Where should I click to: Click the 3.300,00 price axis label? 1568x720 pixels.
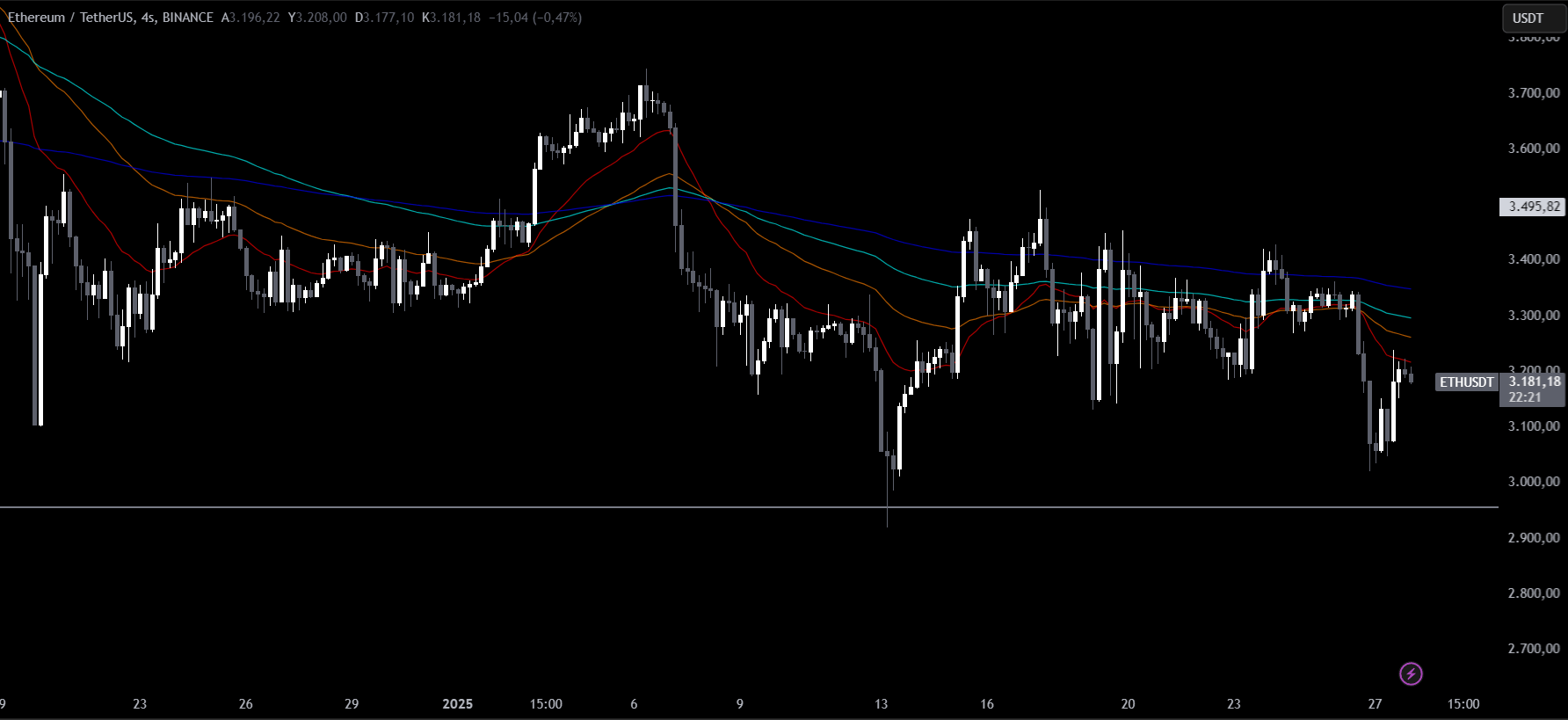click(1534, 315)
